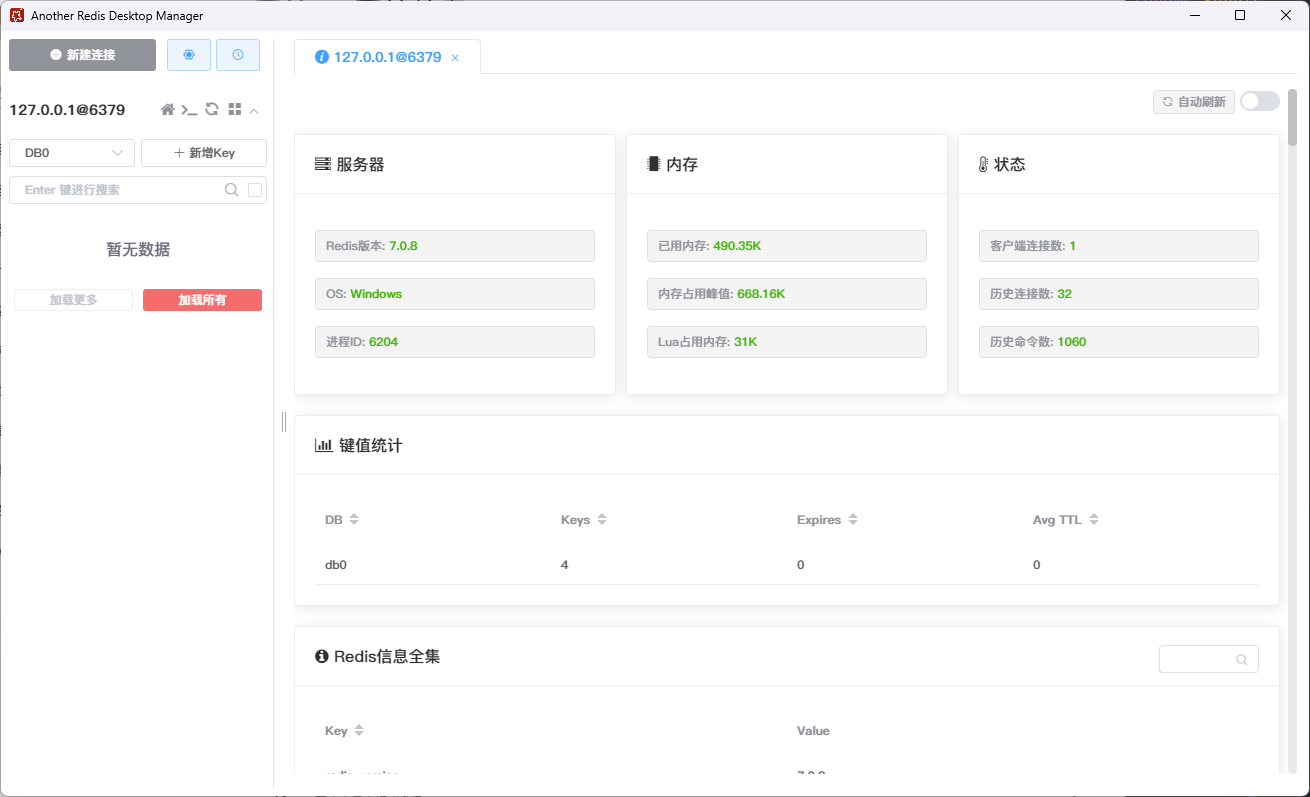Screen dimensions: 1310x797
Task: Open the four-squares connection menu icon
Action: (235, 110)
